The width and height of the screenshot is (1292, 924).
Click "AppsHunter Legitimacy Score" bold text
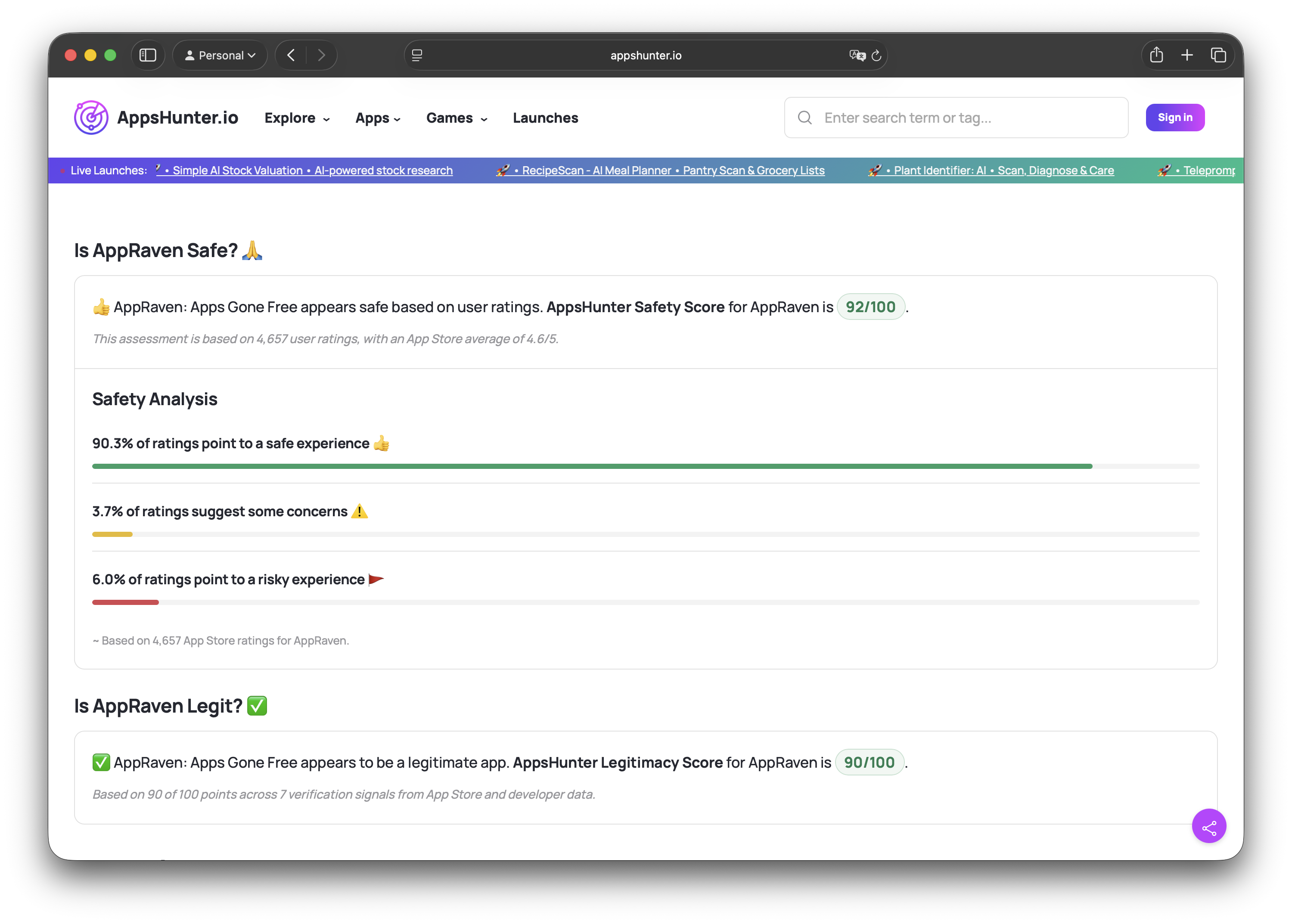point(618,763)
